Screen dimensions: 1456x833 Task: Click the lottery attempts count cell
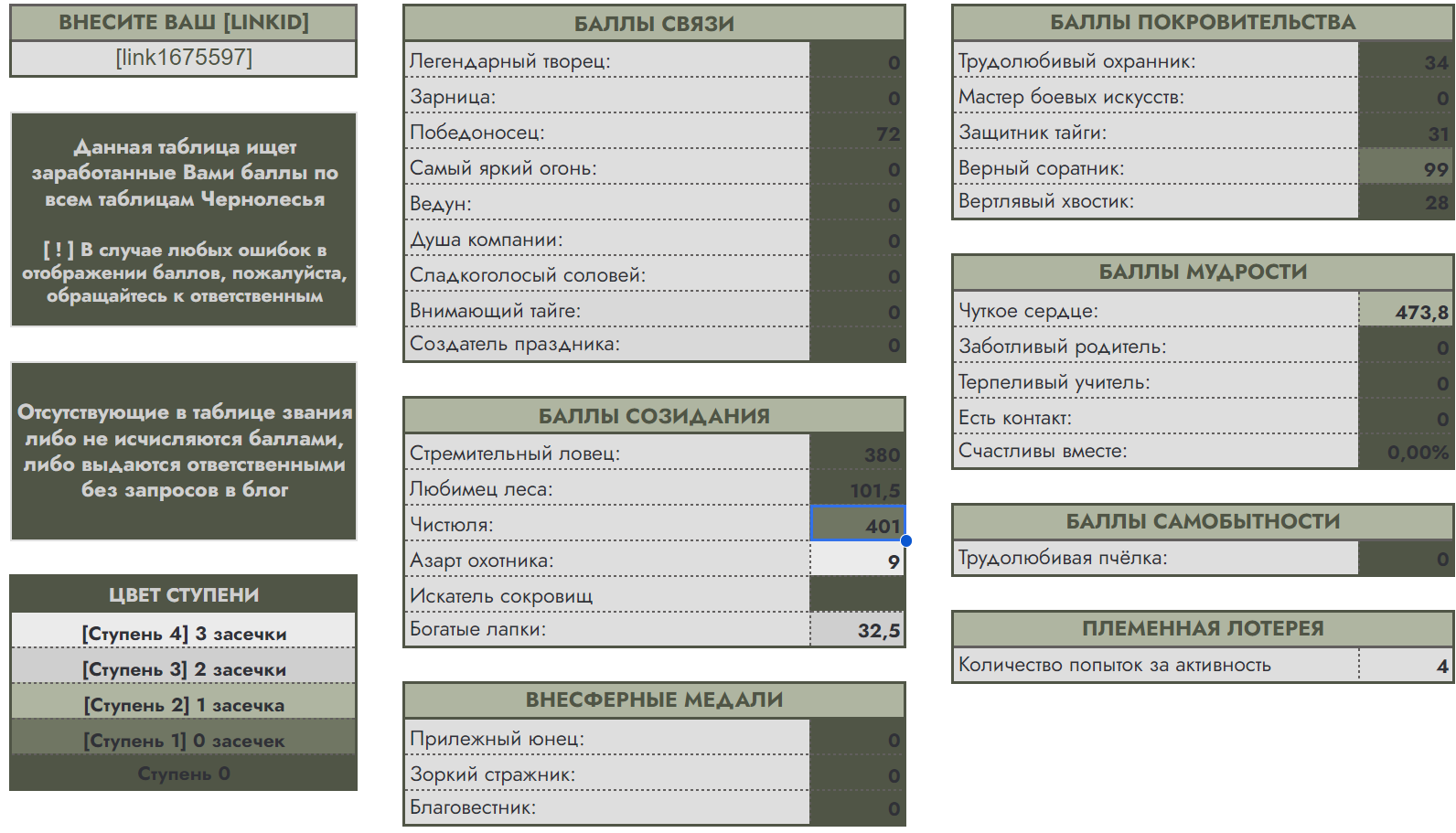(1406, 665)
